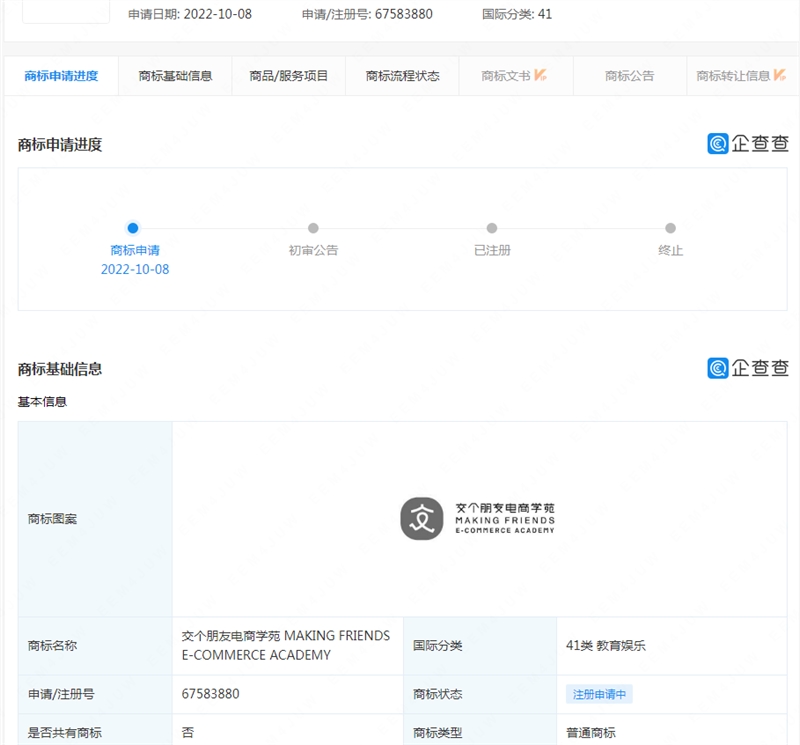The image size is (800, 745).
Task: Click the 是否共有商标 row label
Action: pos(65,733)
